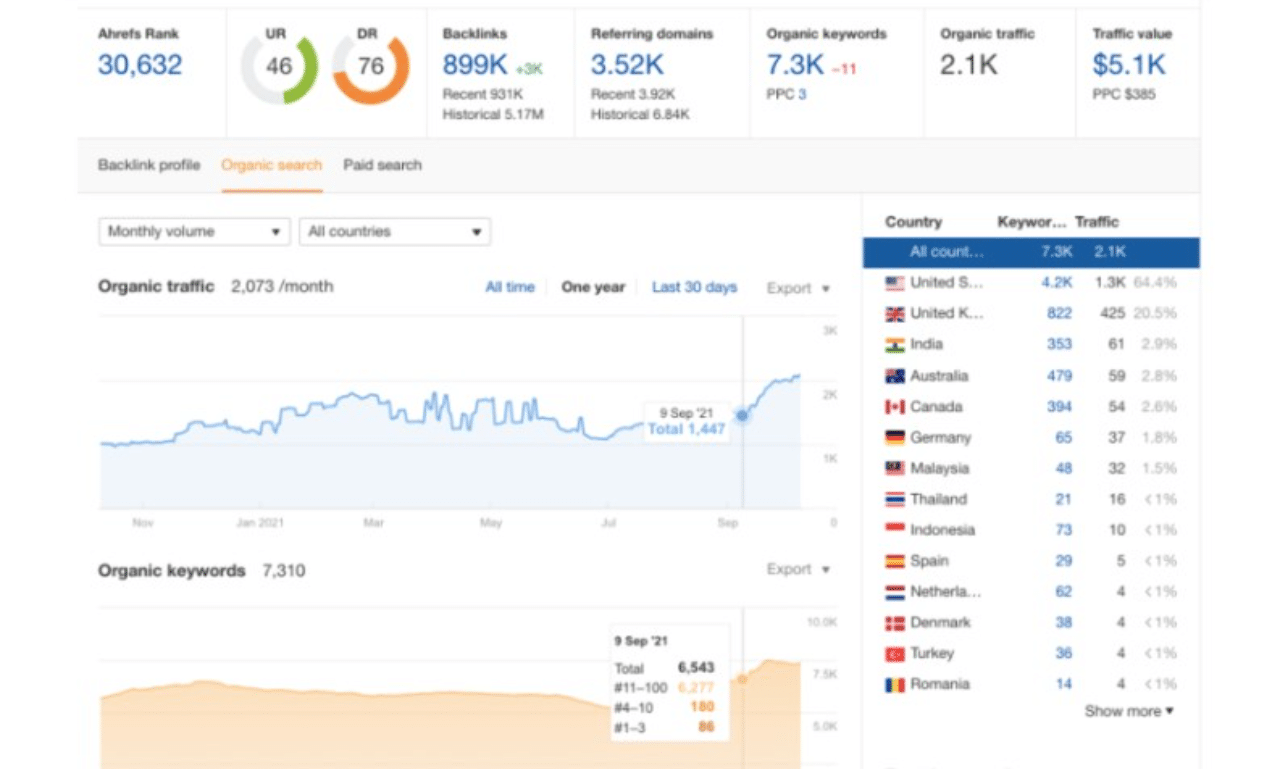Viewport: 1280px width, 769px height.
Task: Select the All time range
Action: [x=510, y=287]
